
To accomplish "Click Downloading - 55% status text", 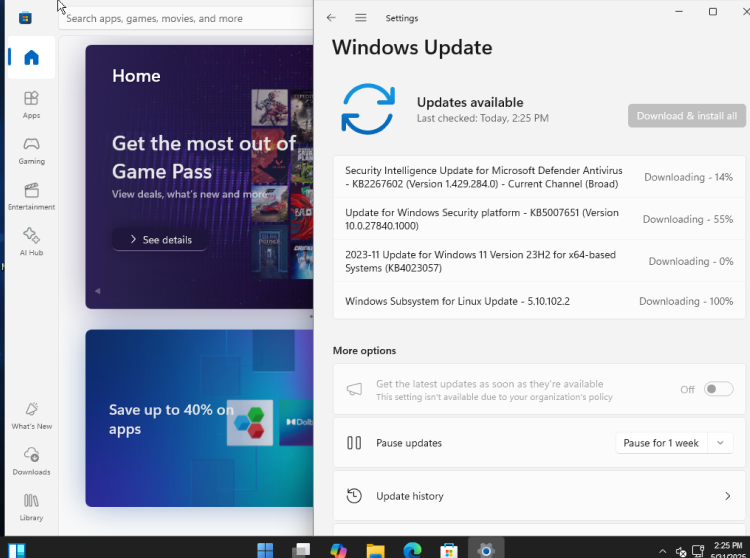I will coord(687,219).
